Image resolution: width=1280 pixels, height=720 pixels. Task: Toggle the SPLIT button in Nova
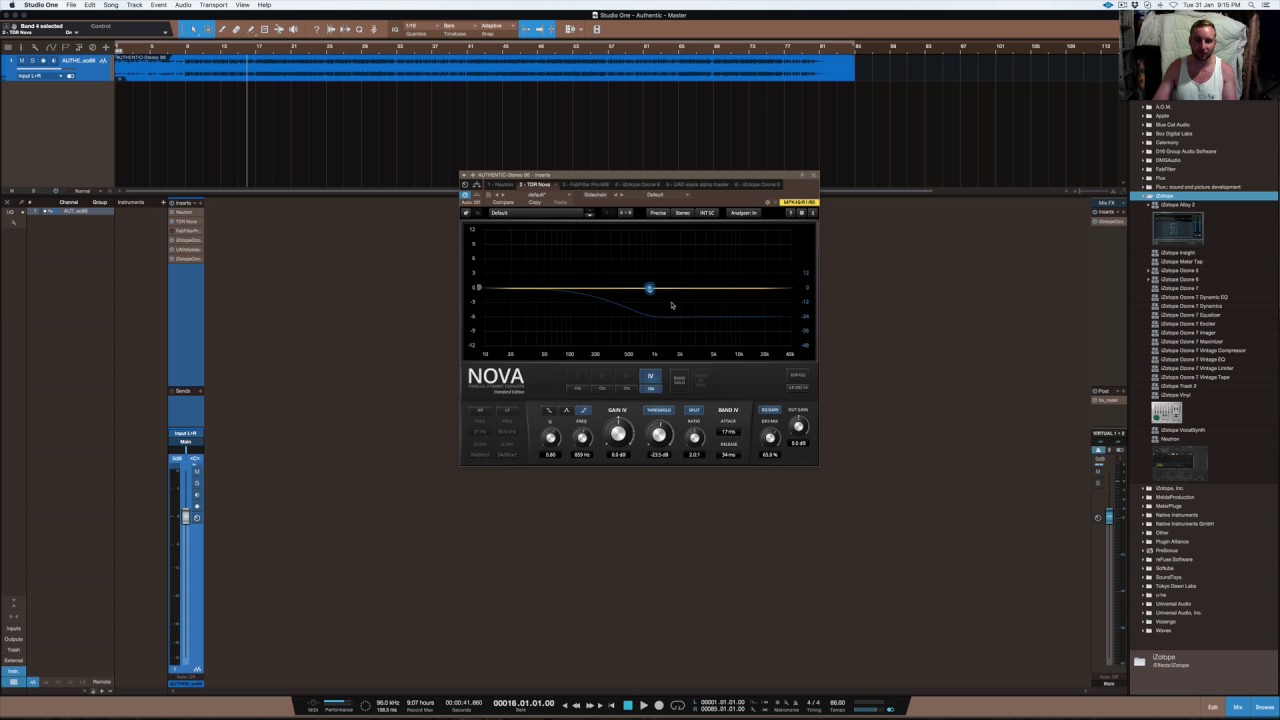694,410
